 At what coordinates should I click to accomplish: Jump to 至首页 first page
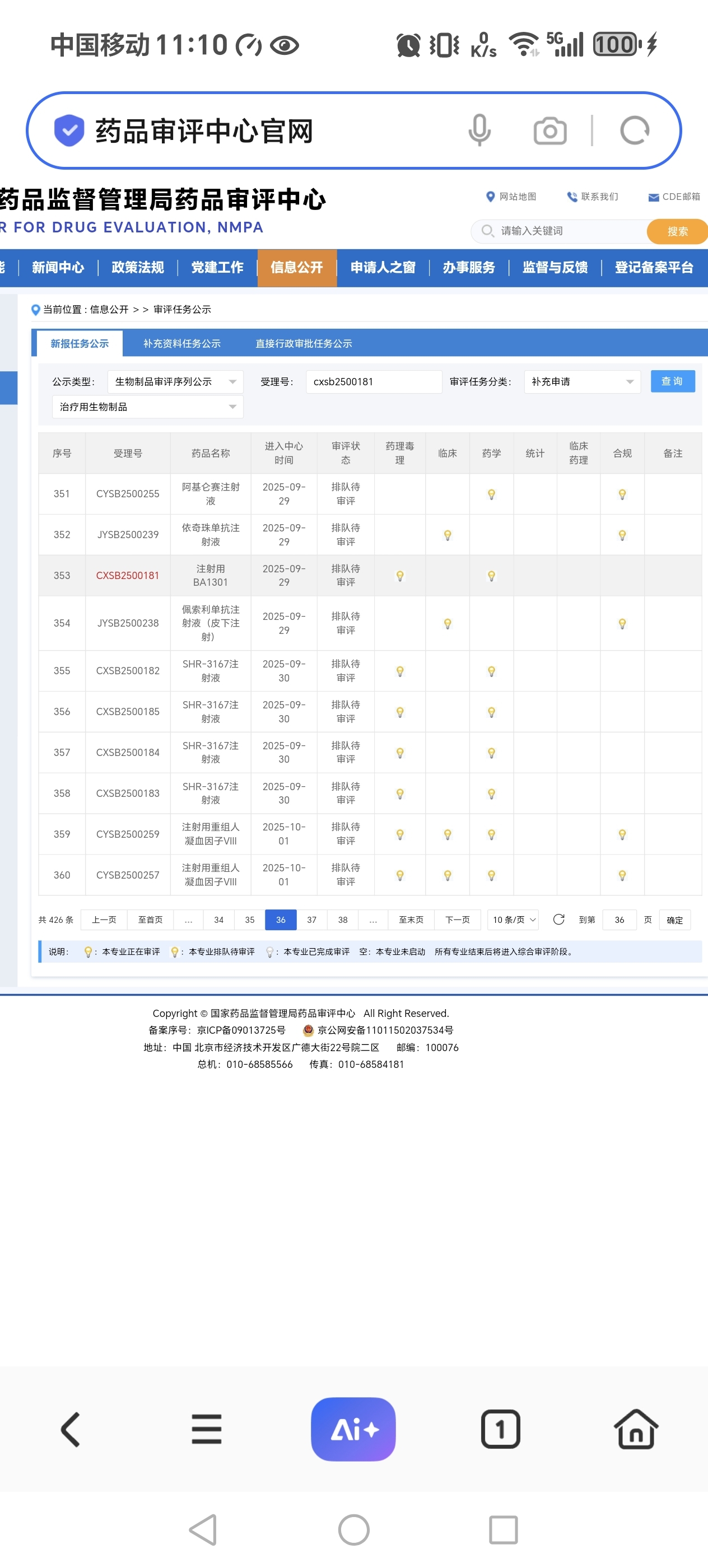tap(150, 919)
